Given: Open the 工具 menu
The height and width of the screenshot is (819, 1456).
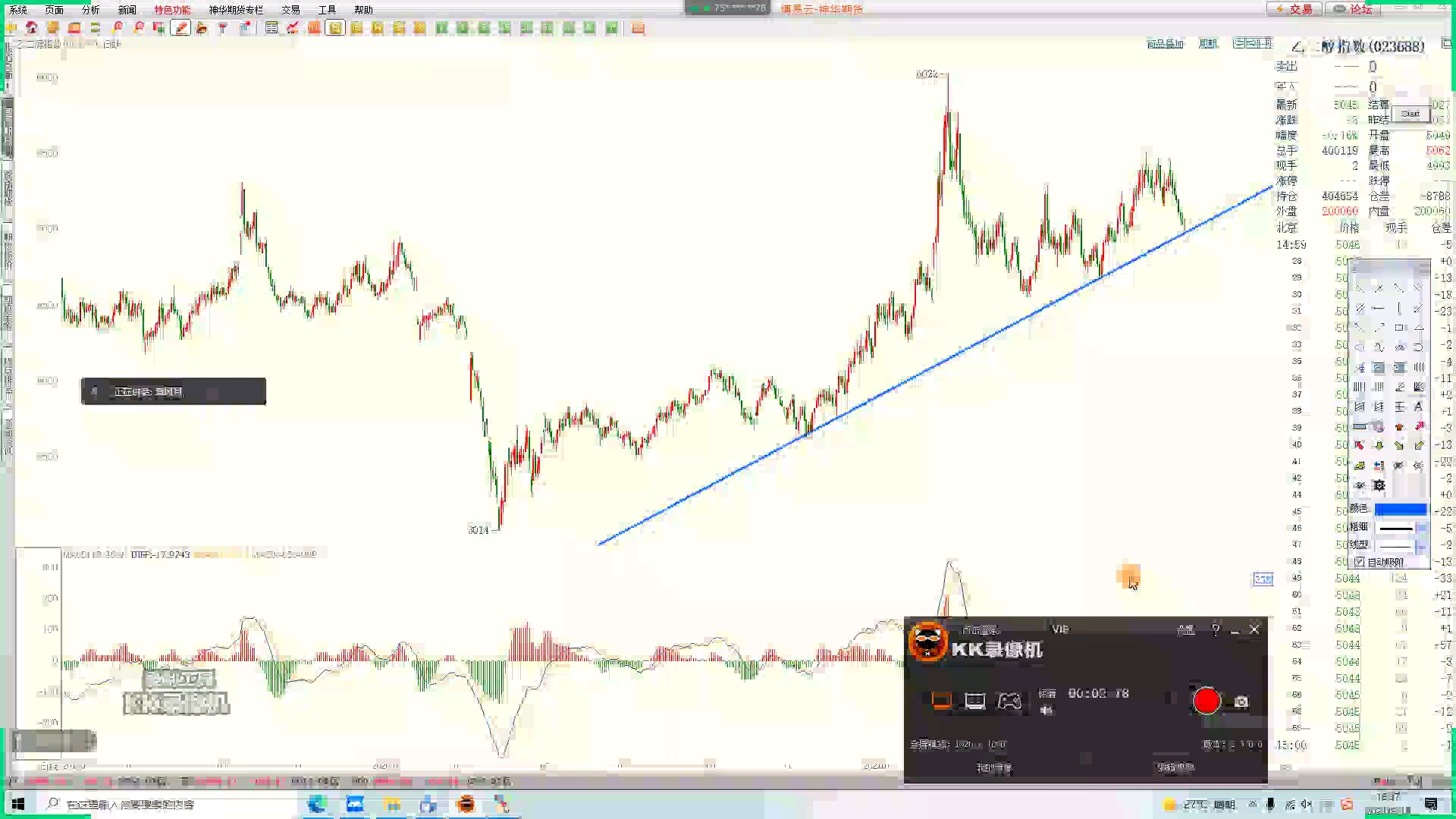Looking at the screenshot, I should point(327,10).
